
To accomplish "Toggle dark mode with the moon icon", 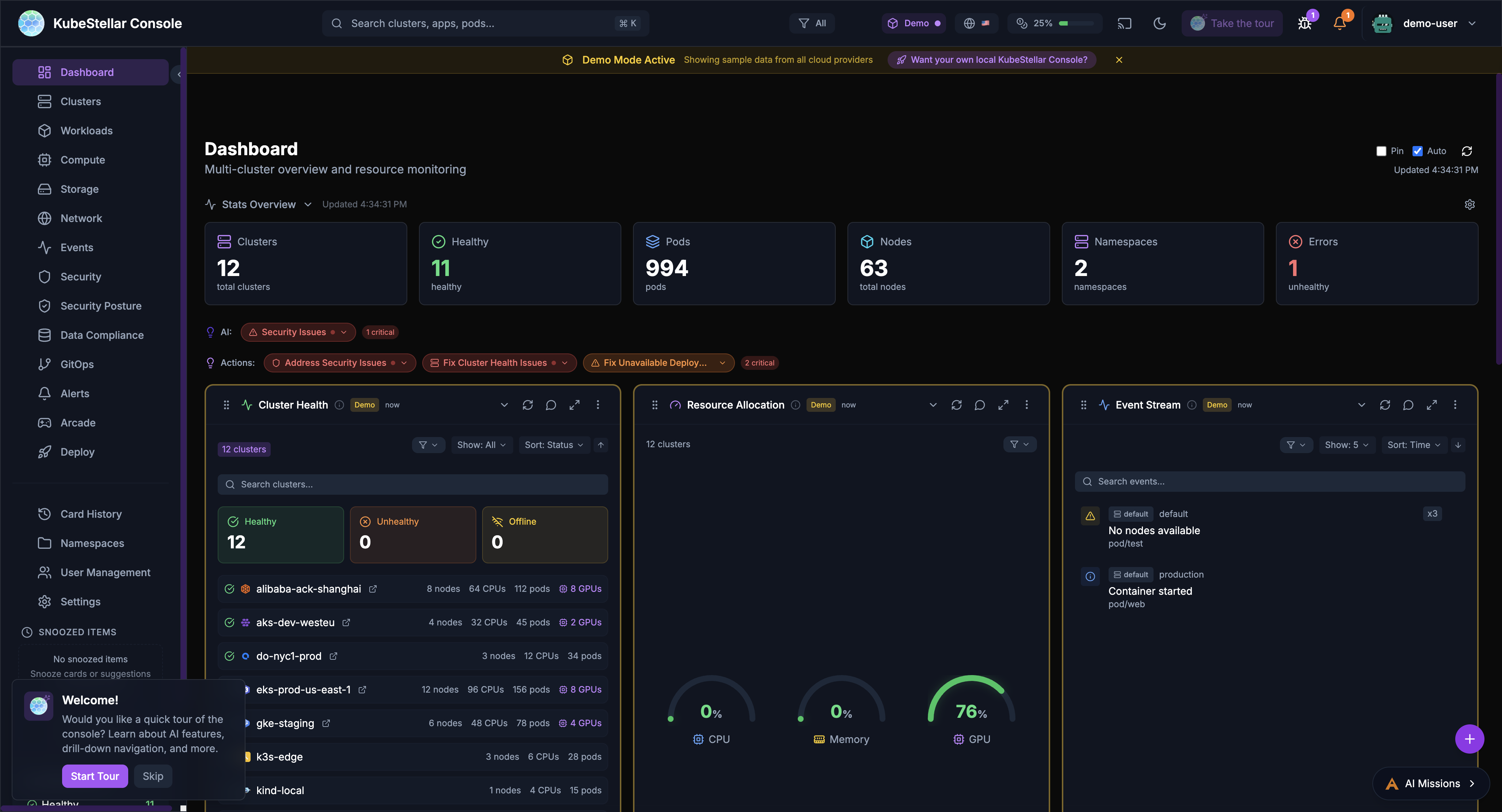I will coord(1159,23).
